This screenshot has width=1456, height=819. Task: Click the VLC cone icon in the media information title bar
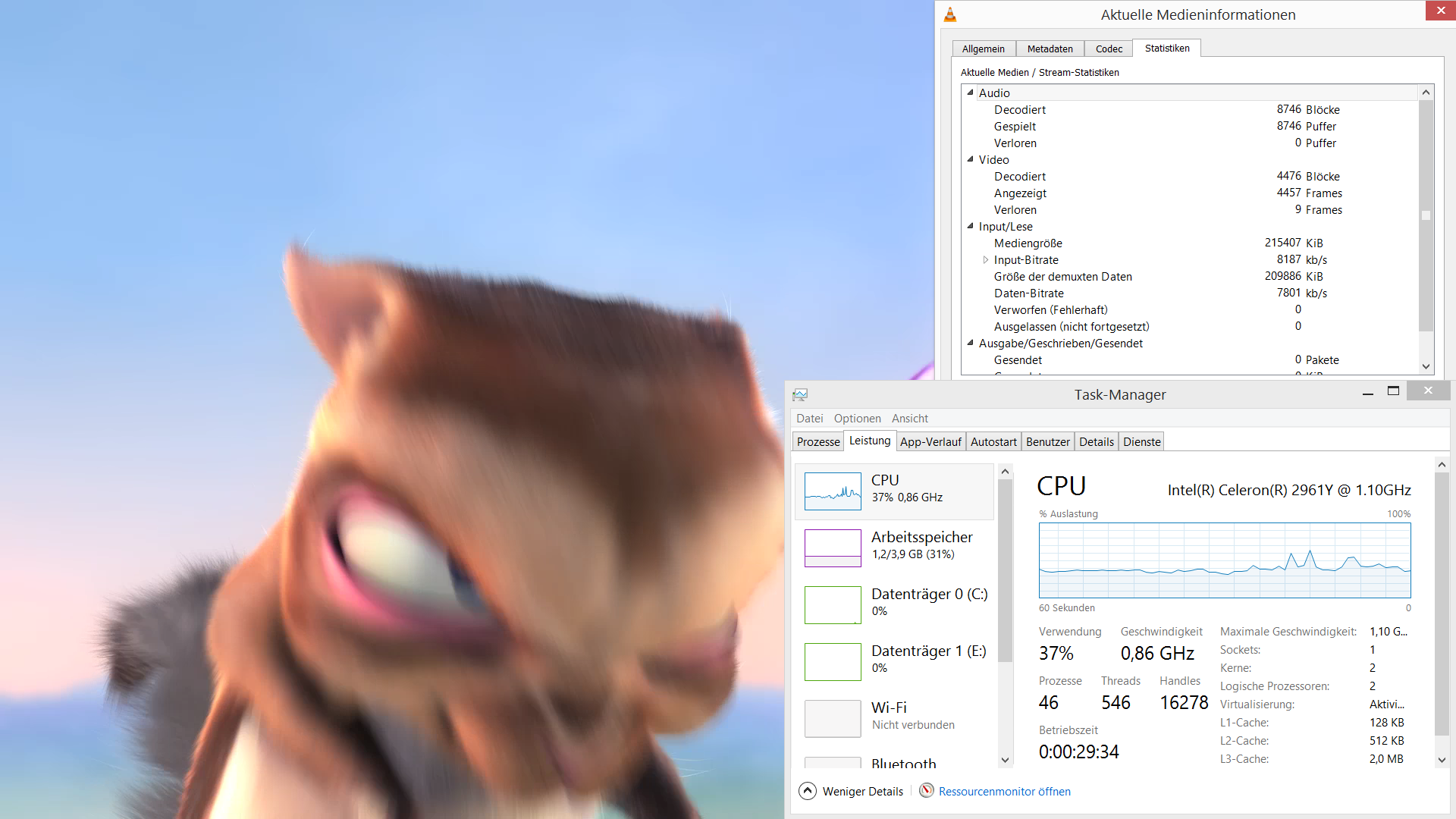950,14
